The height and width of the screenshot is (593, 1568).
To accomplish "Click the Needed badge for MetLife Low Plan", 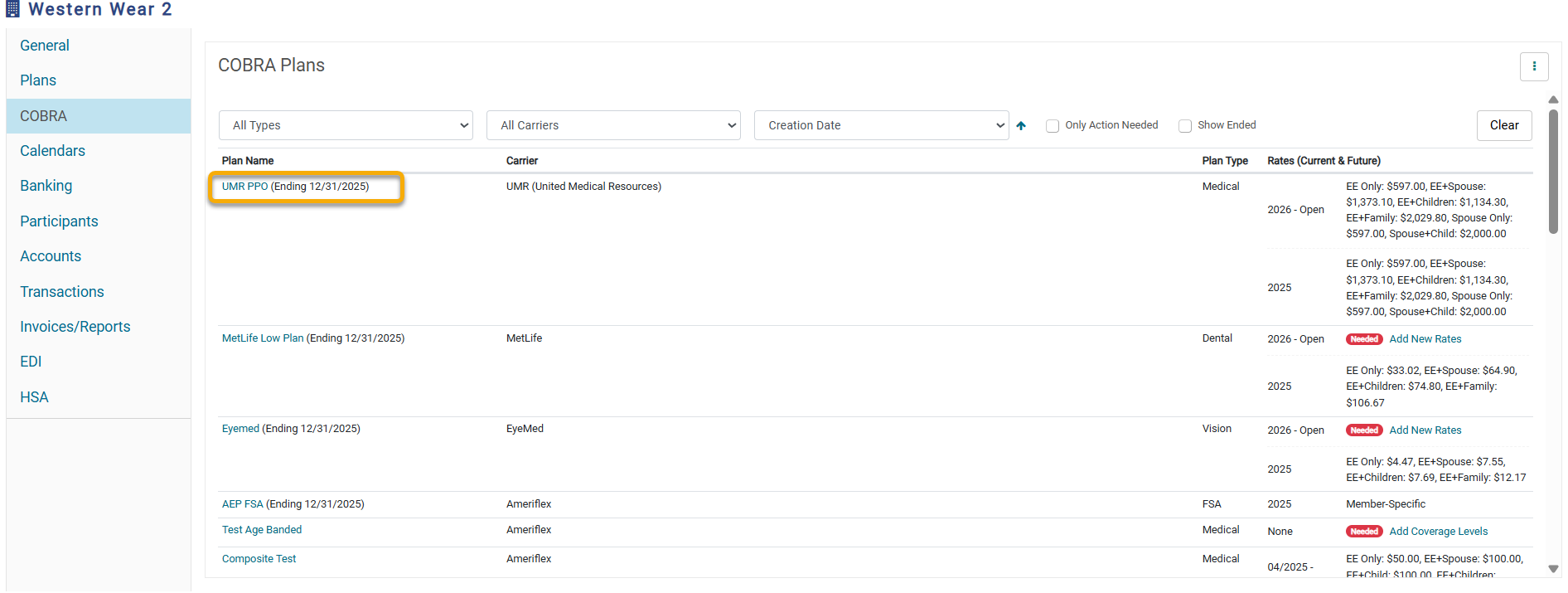I will point(1363,339).
